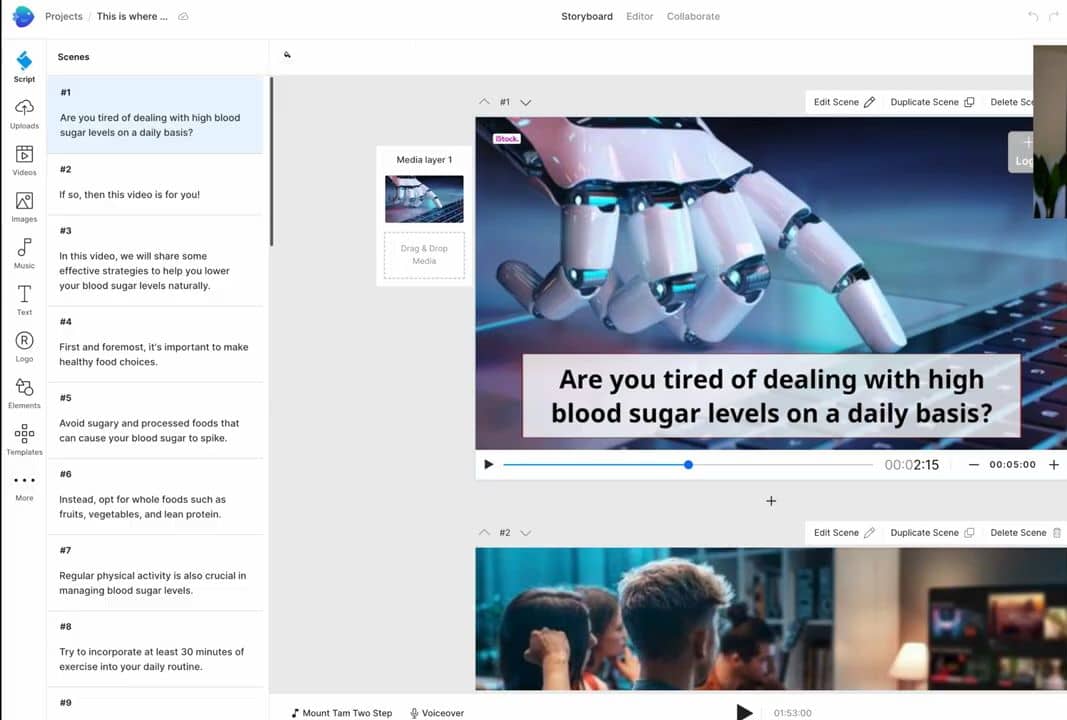This screenshot has height=720, width=1067.
Task: Select the Text tool icon
Action: pyautogui.click(x=24, y=294)
